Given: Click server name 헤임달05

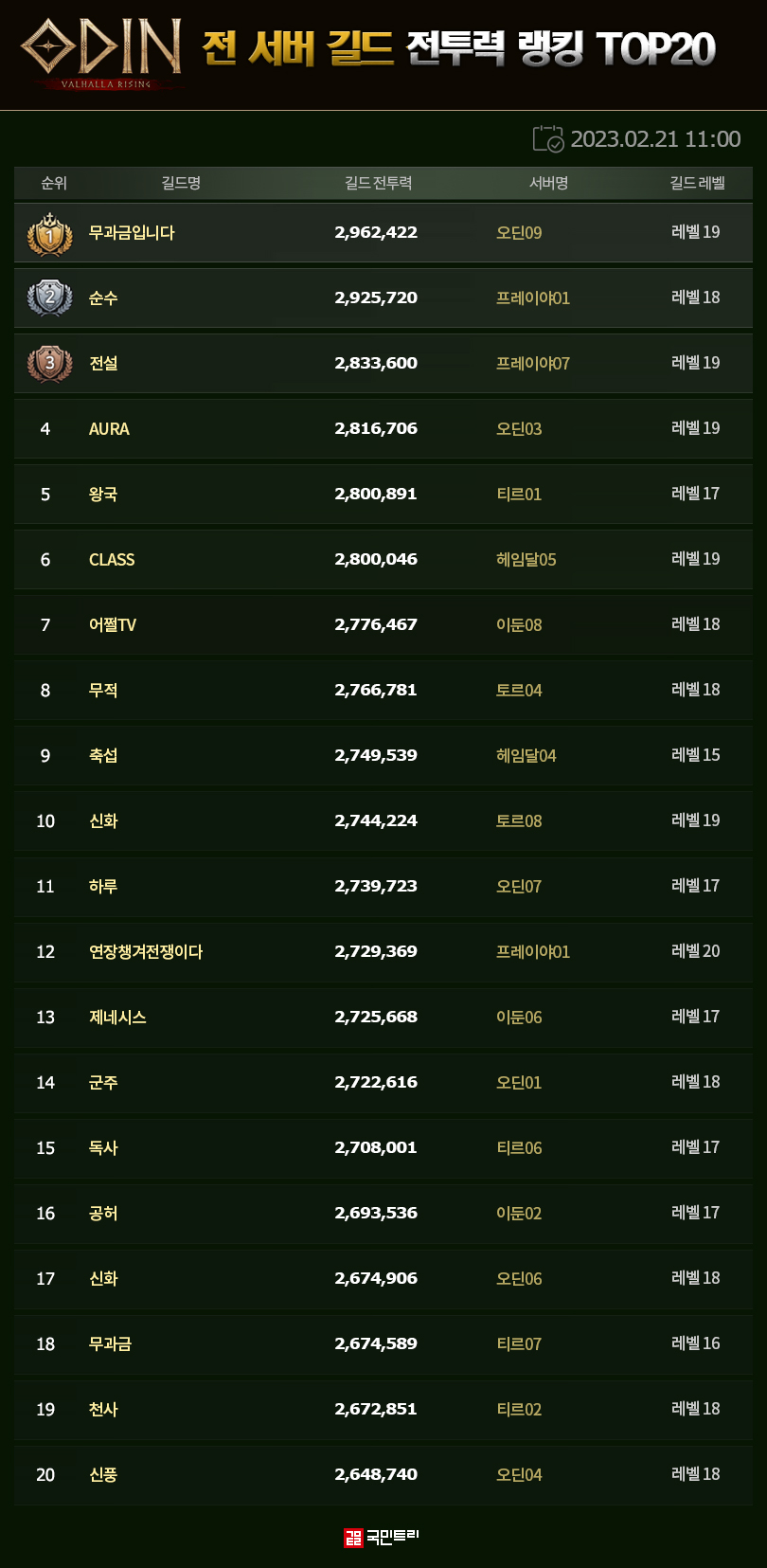Looking at the screenshot, I should (526, 560).
